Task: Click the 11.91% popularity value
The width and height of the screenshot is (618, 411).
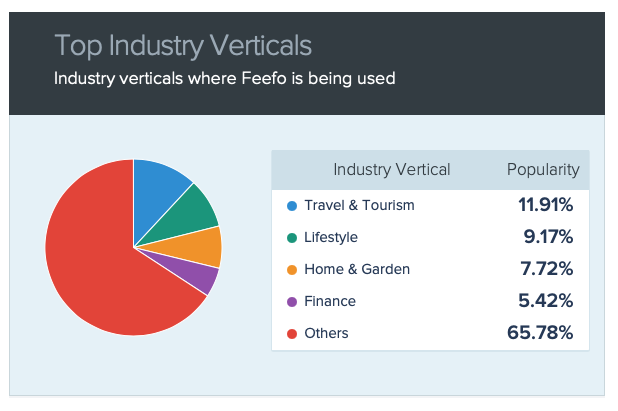Action: (x=545, y=205)
